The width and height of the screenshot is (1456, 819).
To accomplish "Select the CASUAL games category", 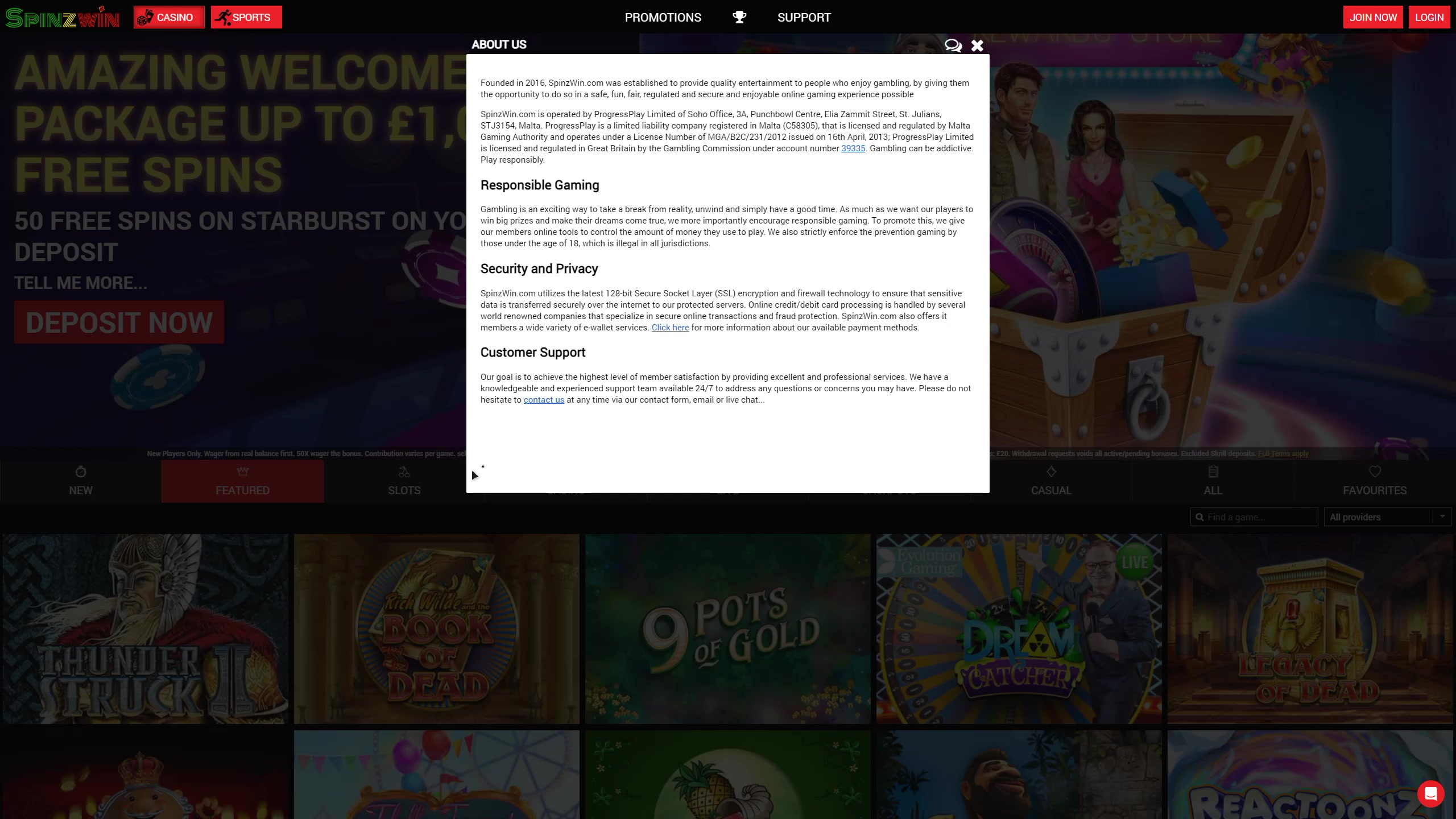I will coord(1050,481).
